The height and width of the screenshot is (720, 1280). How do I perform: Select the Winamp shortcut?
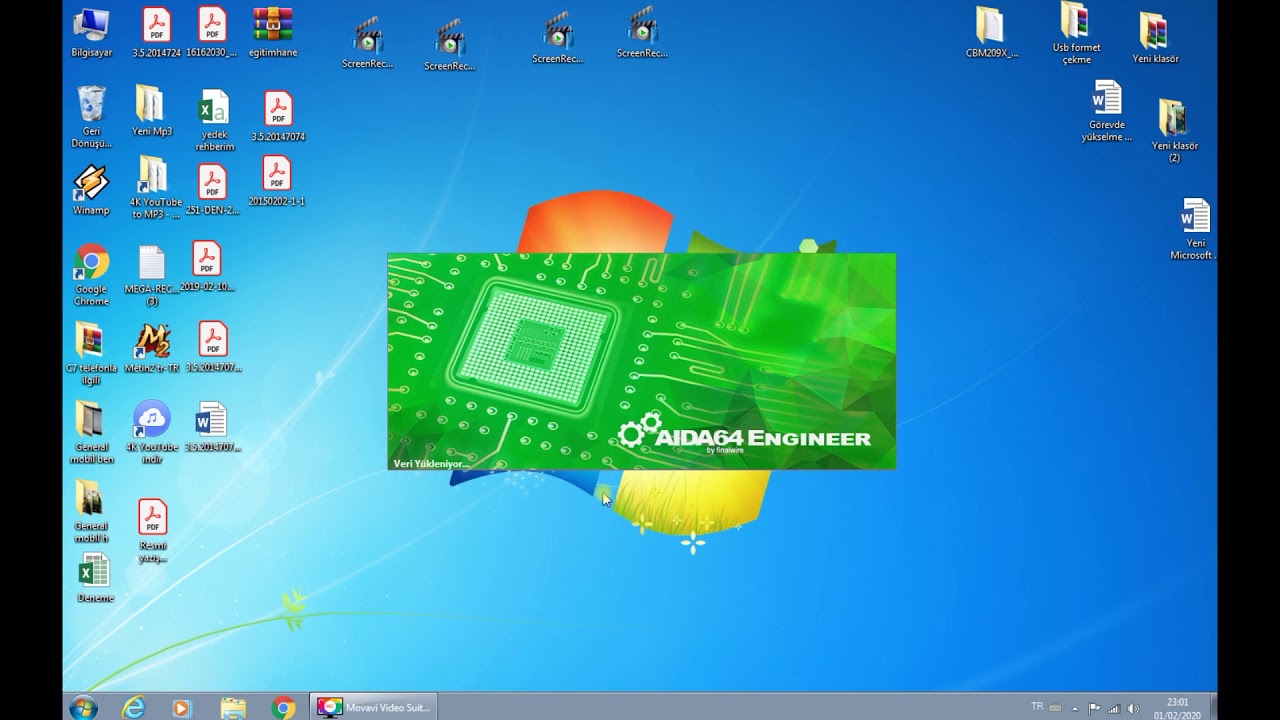[x=91, y=191]
